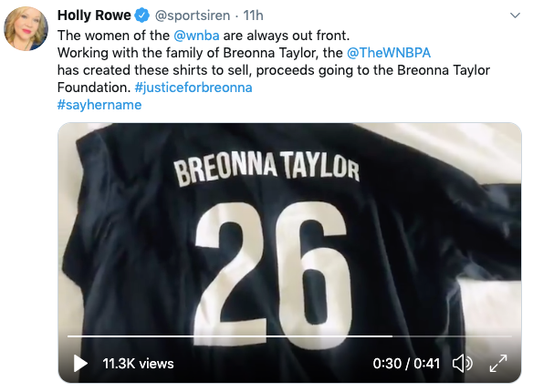
Task: Click the 11.3K views counter
Action: 138,364
